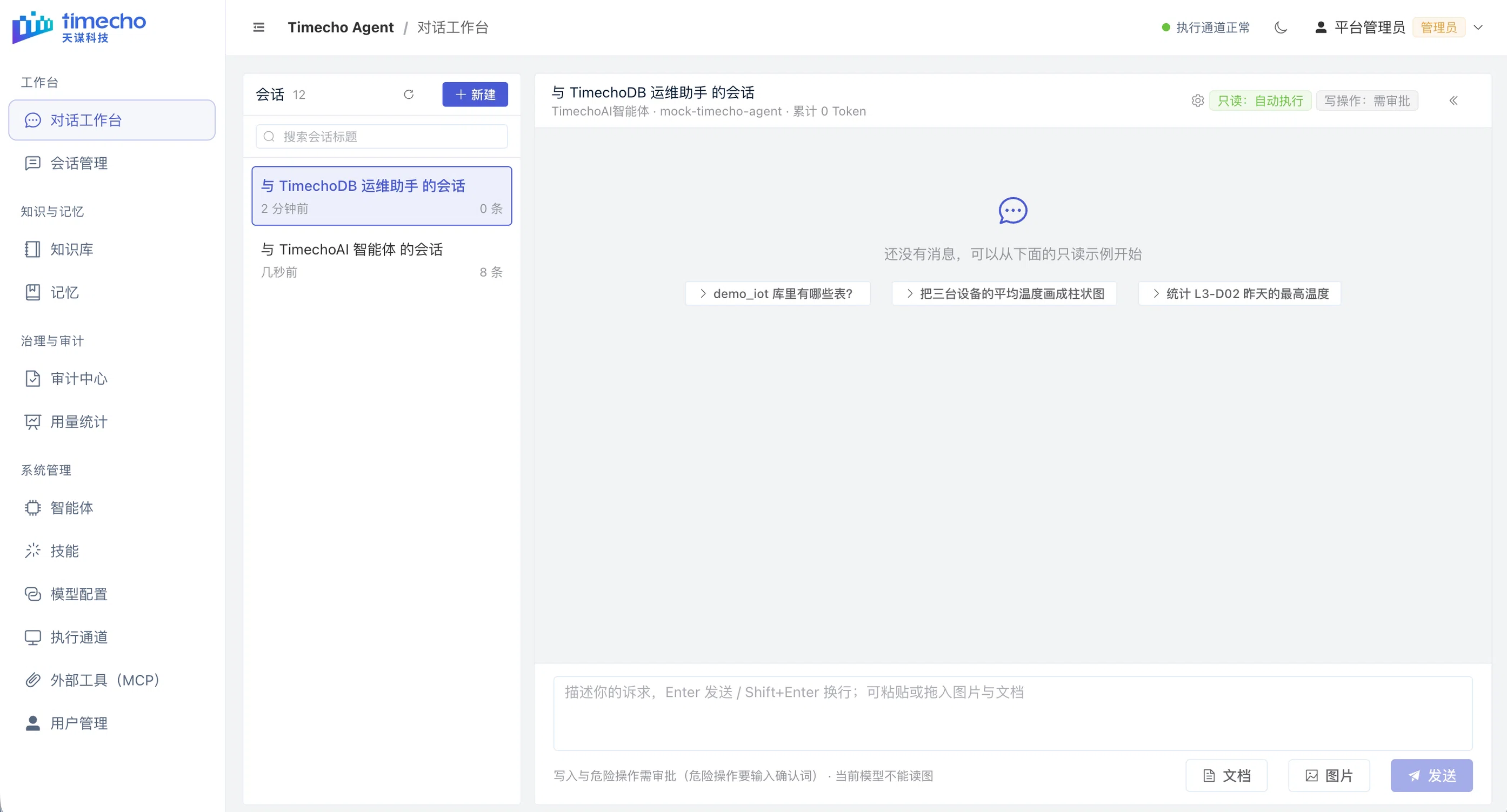This screenshot has height=812, width=1507.
Task: Open conversation settings gear icon
Action: tap(1197, 100)
